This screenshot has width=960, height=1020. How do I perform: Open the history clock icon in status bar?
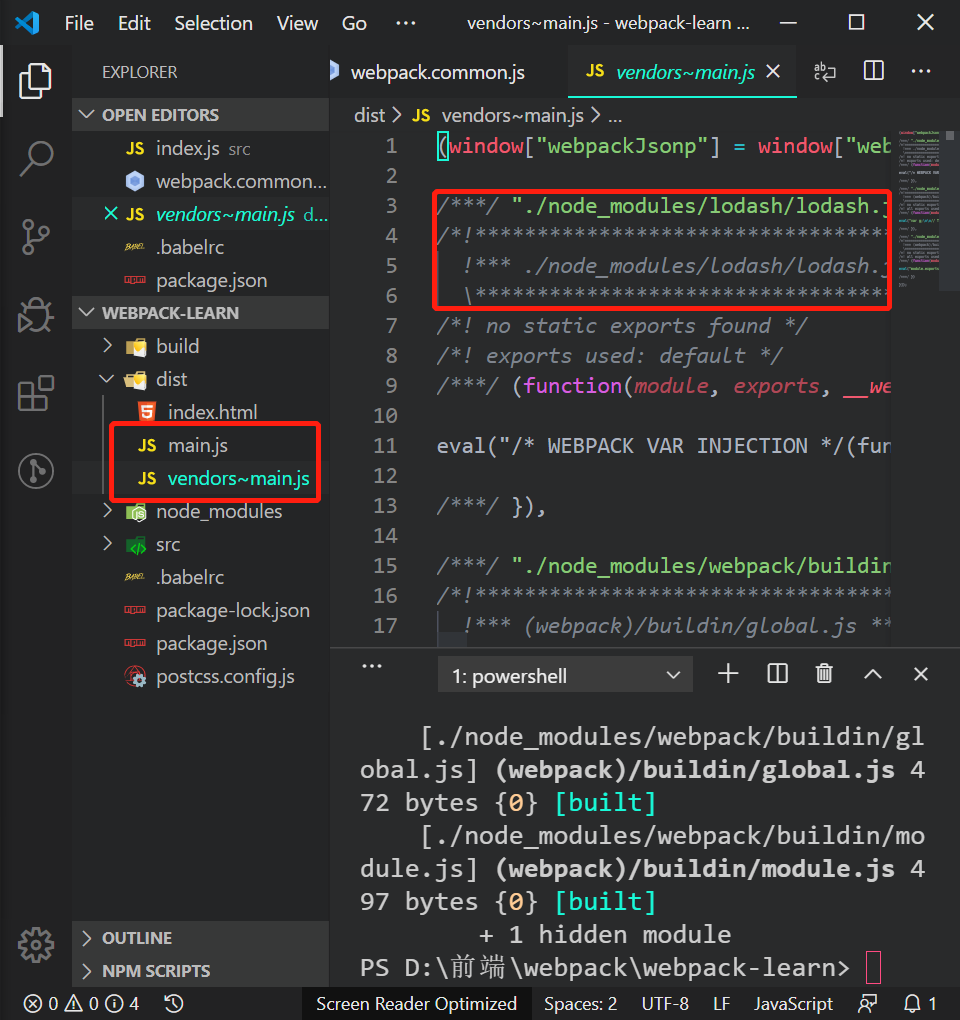(x=174, y=1004)
